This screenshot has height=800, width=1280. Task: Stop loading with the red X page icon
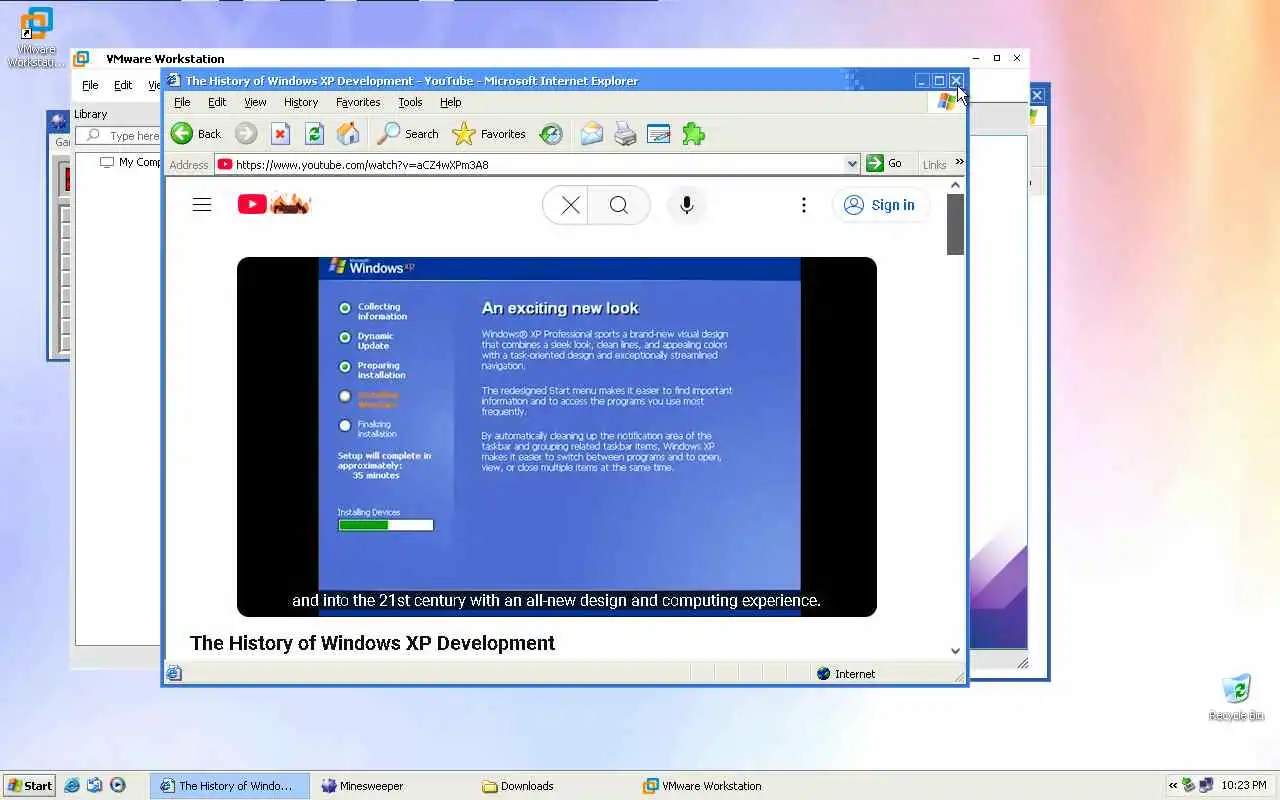(x=280, y=134)
